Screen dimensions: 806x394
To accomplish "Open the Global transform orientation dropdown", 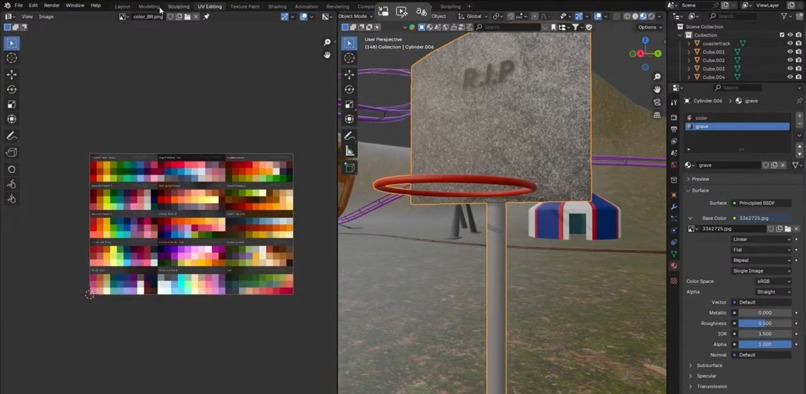I will point(474,16).
